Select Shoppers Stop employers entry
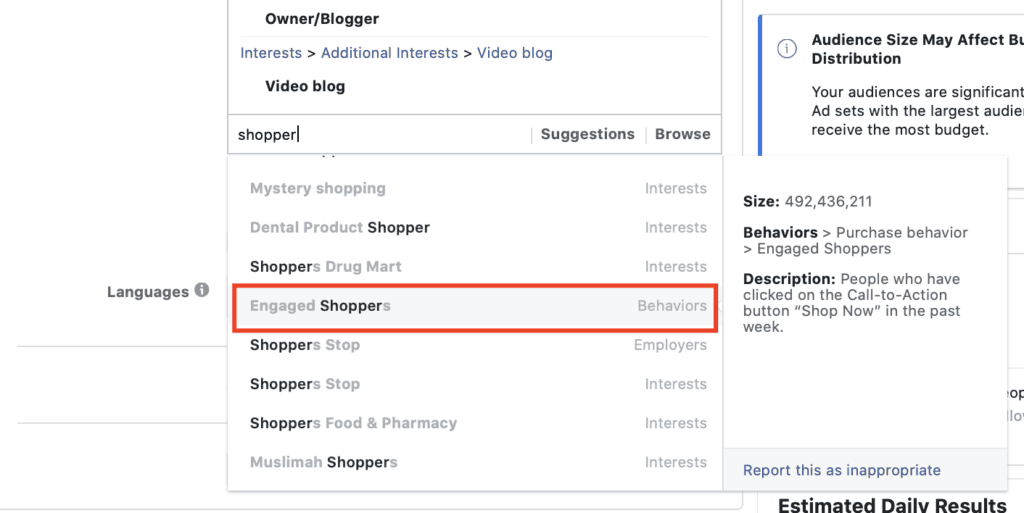Viewport: 1024px width, 513px height. tap(475, 345)
